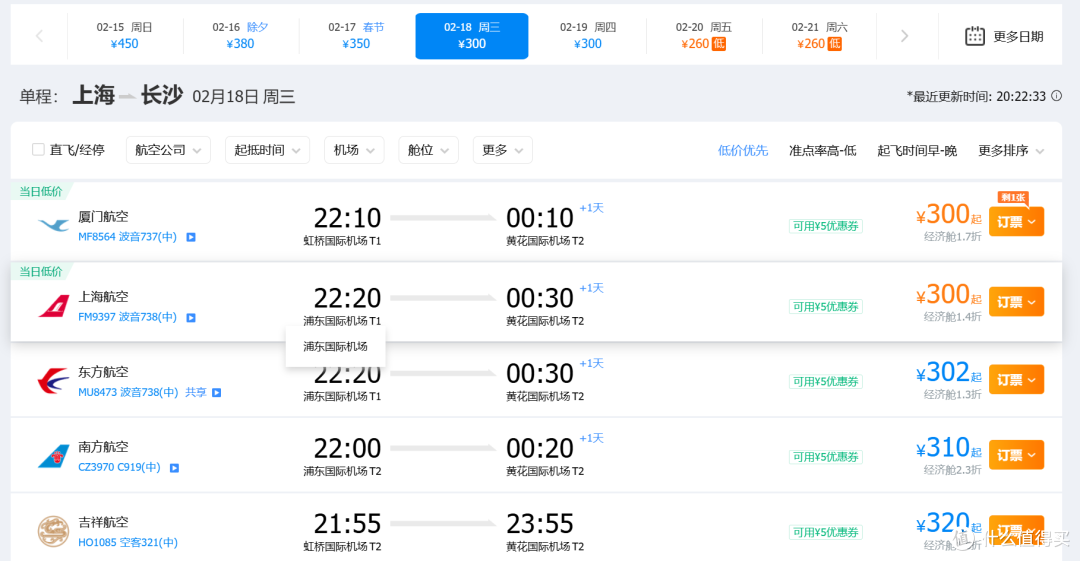
Task: Click 剩1张 badge above 订票 button
Action: (x=1012, y=198)
